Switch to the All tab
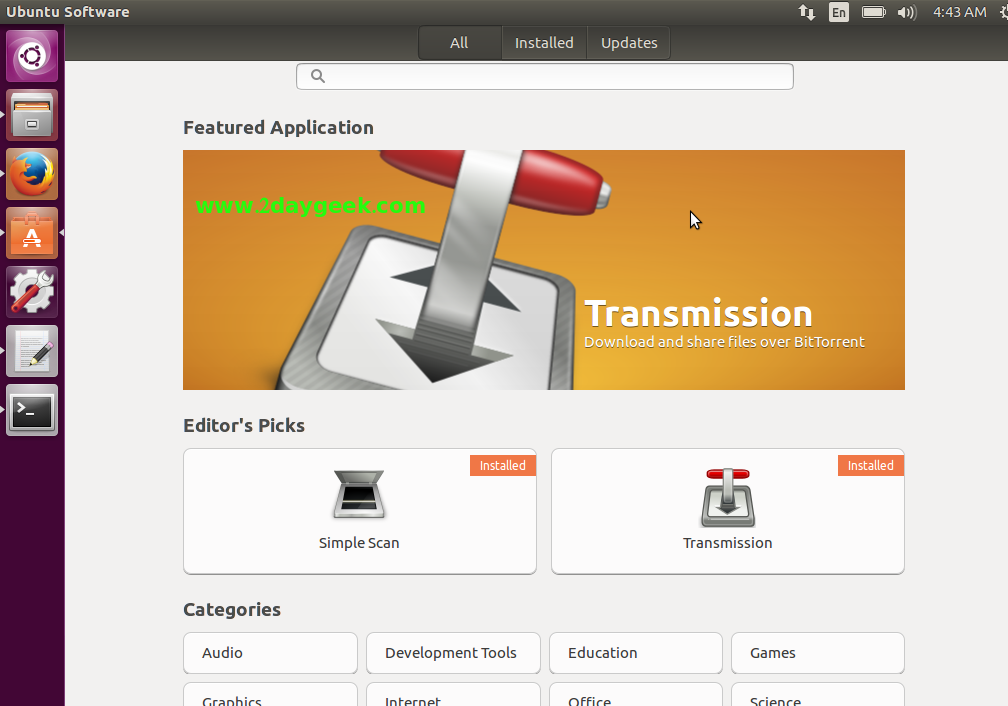 click(459, 43)
